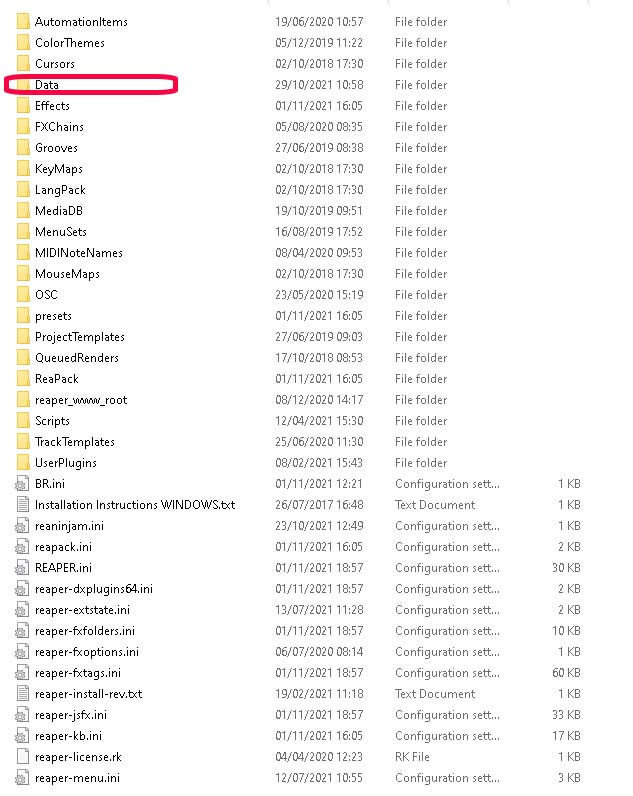633x796 pixels.
Task: Select the Scripts folder icon
Action: [23, 421]
